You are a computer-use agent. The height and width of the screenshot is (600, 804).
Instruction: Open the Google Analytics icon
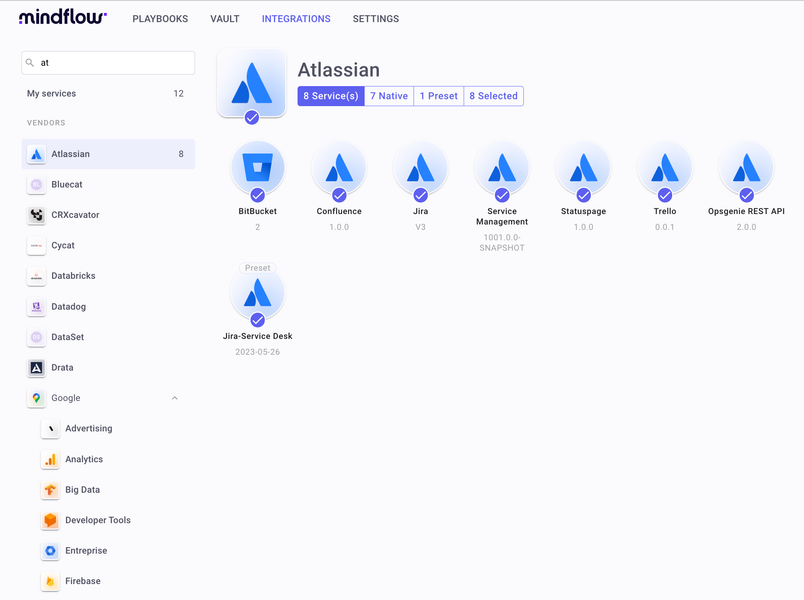[50, 459]
